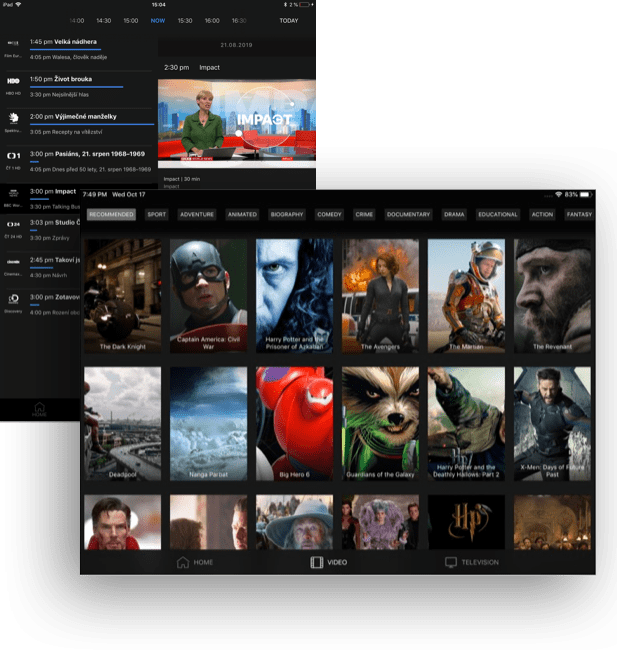617x652 pixels.
Task: Select the Crime genre tab
Action: point(364,215)
